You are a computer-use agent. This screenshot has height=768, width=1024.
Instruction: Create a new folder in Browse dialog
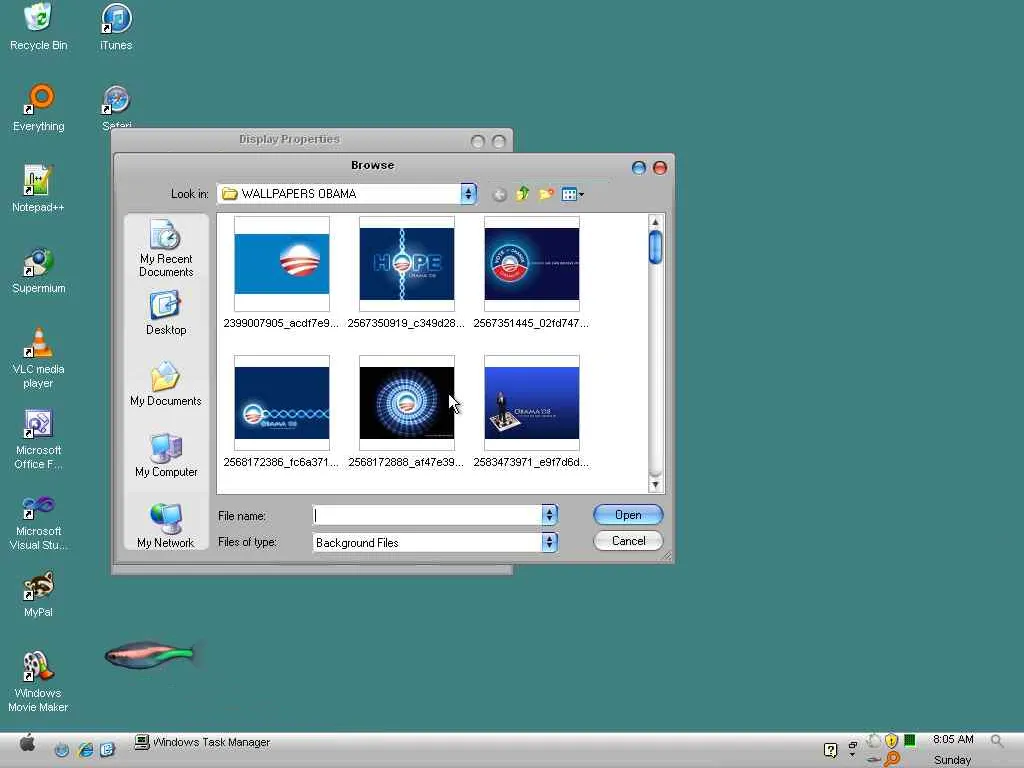point(546,194)
